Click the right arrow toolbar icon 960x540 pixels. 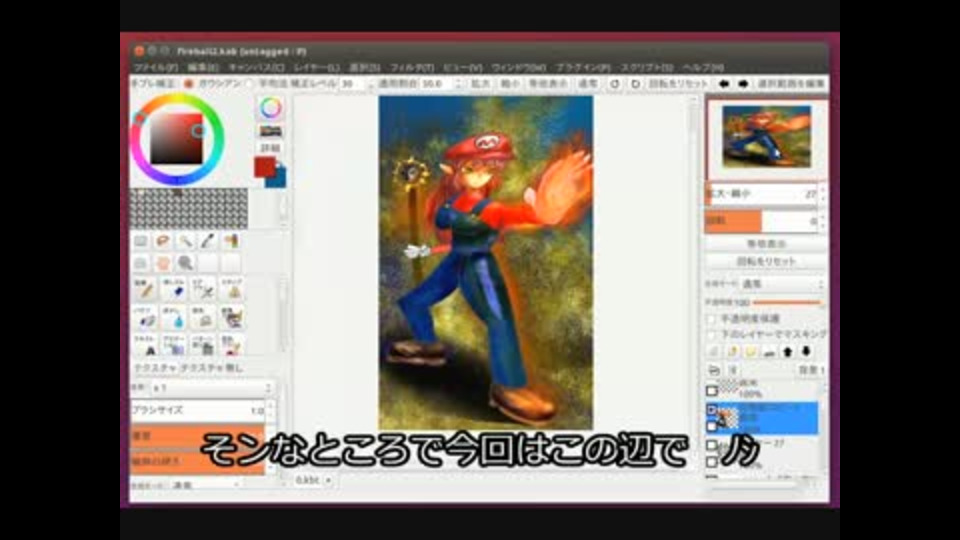pyautogui.click(x=743, y=84)
